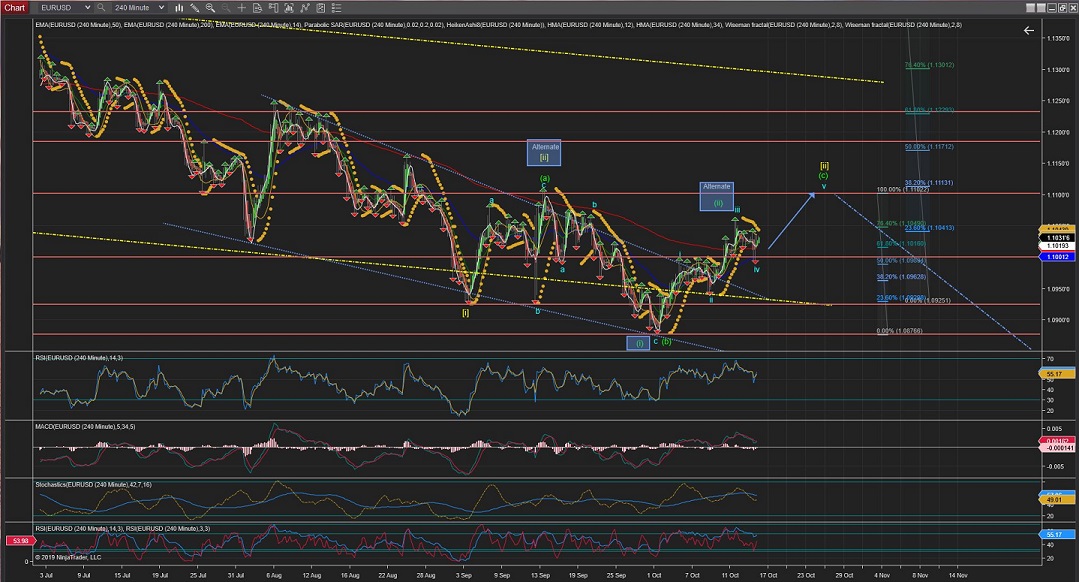
Task: Click the black 1.1031'6 price marker
Action: tap(1057, 237)
